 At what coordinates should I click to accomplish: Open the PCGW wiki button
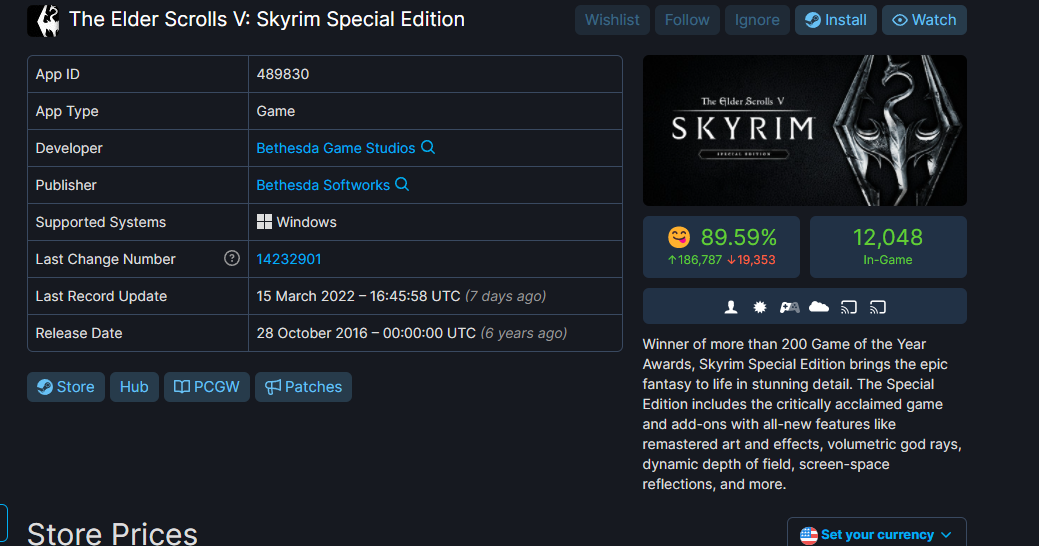pos(207,387)
